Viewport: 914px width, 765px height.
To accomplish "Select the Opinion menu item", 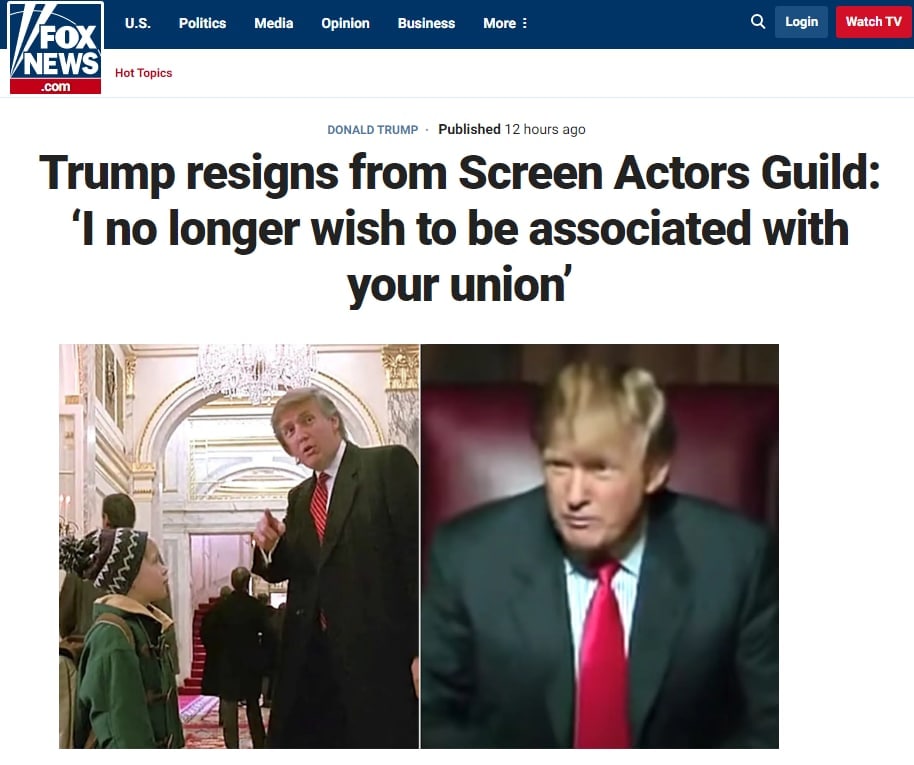I will 345,23.
